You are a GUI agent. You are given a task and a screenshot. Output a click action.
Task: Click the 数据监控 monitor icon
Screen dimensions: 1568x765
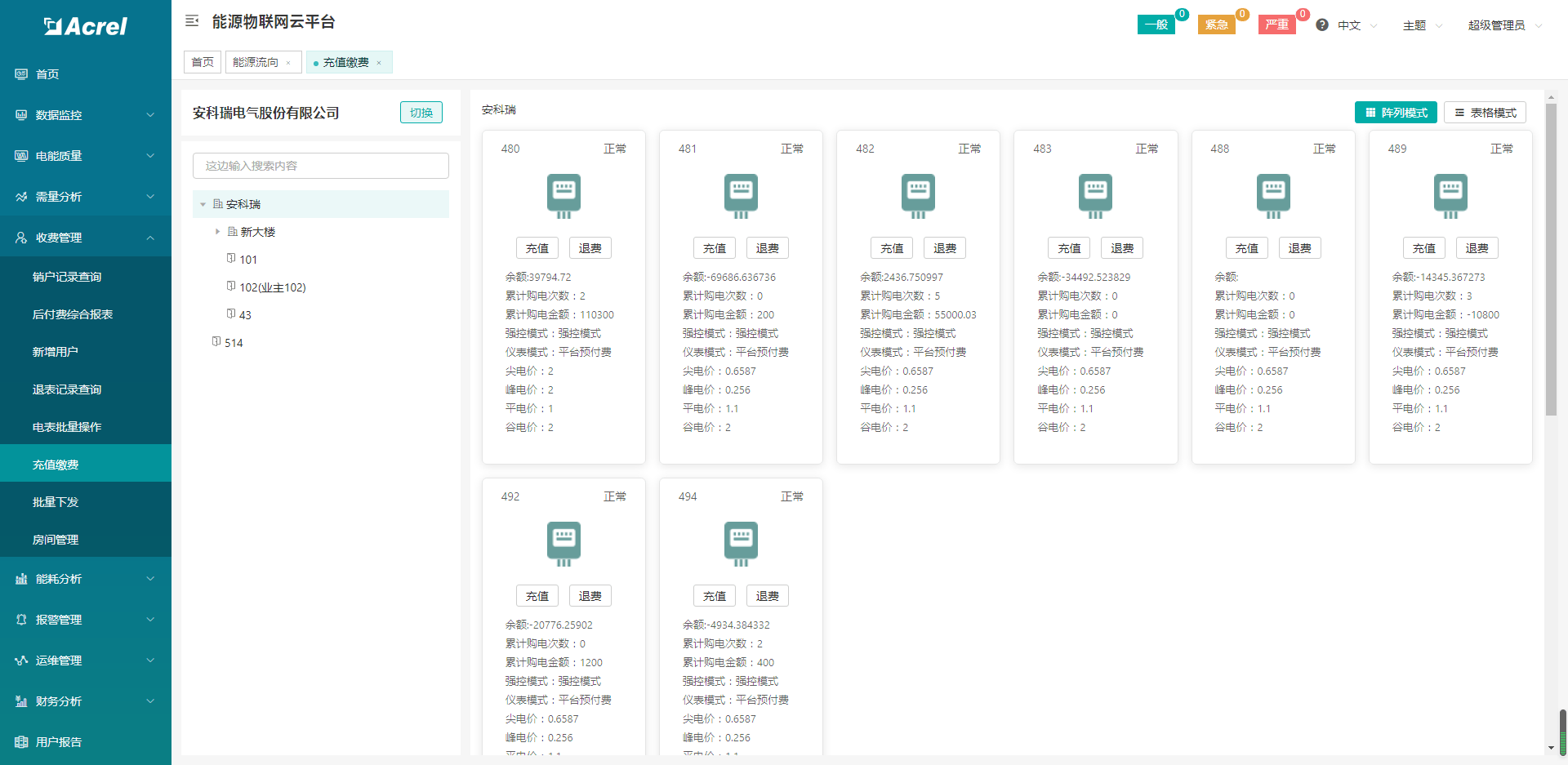click(x=21, y=115)
